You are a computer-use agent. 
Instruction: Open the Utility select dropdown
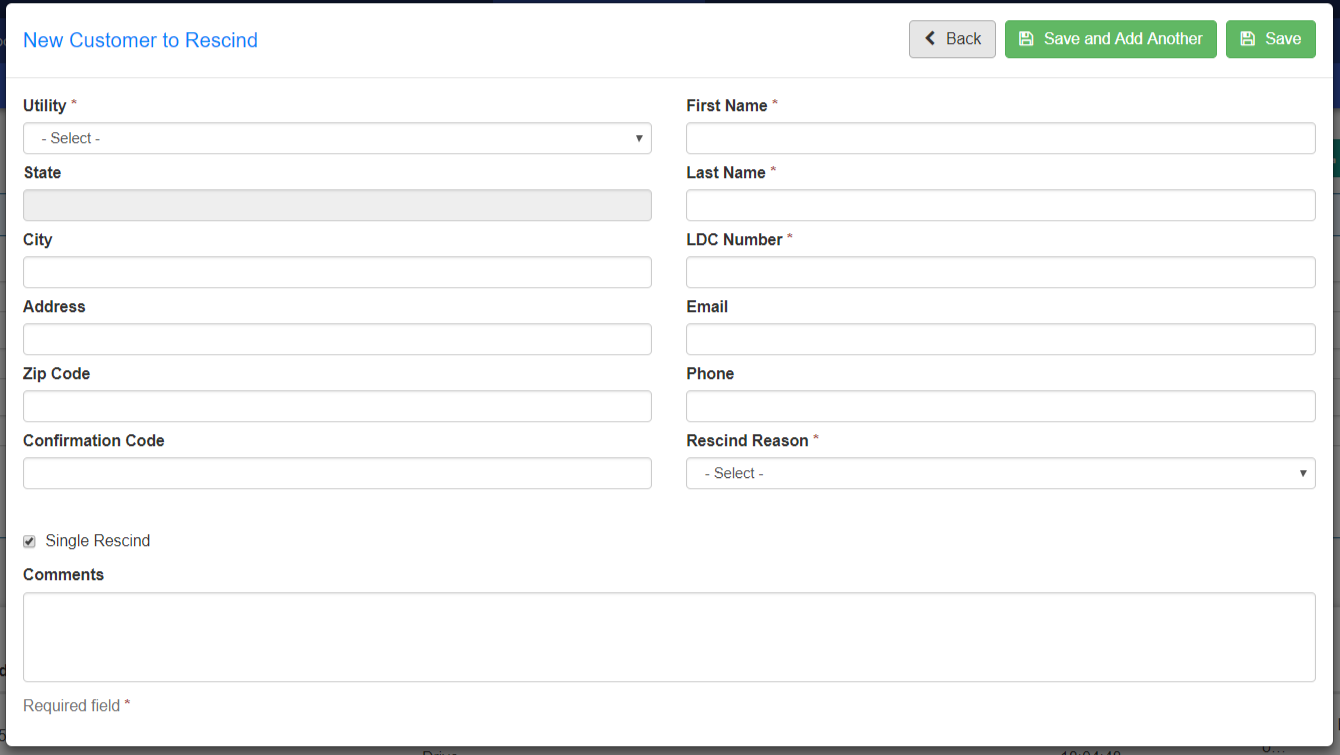(337, 138)
